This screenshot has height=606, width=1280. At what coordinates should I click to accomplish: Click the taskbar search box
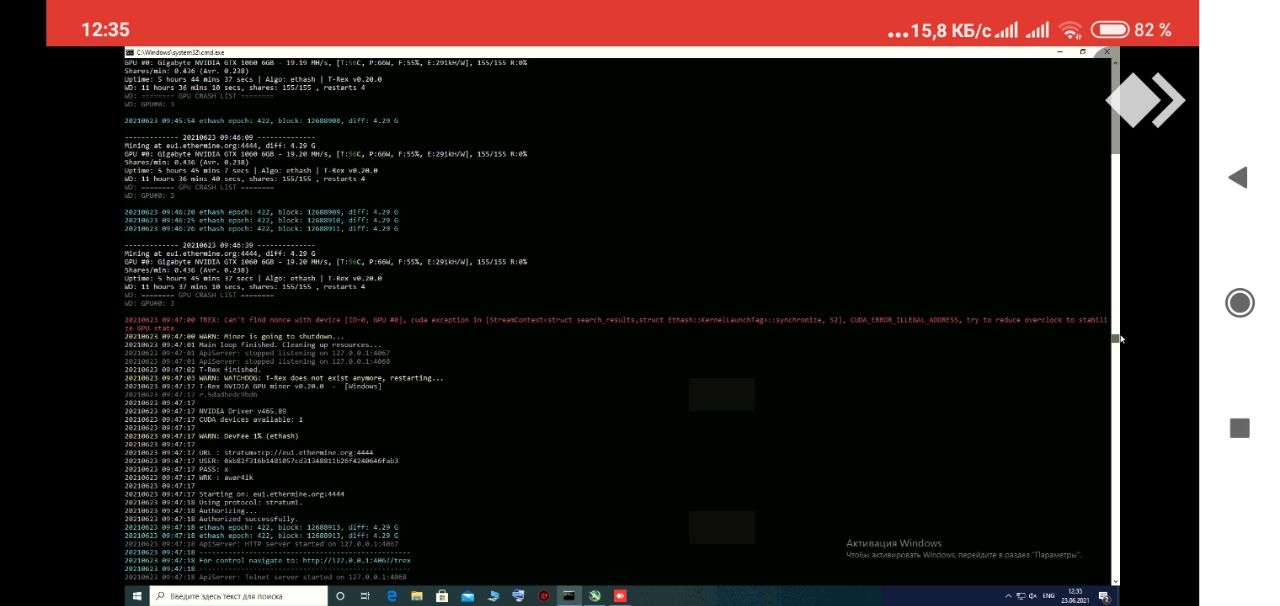pos(238,596)
